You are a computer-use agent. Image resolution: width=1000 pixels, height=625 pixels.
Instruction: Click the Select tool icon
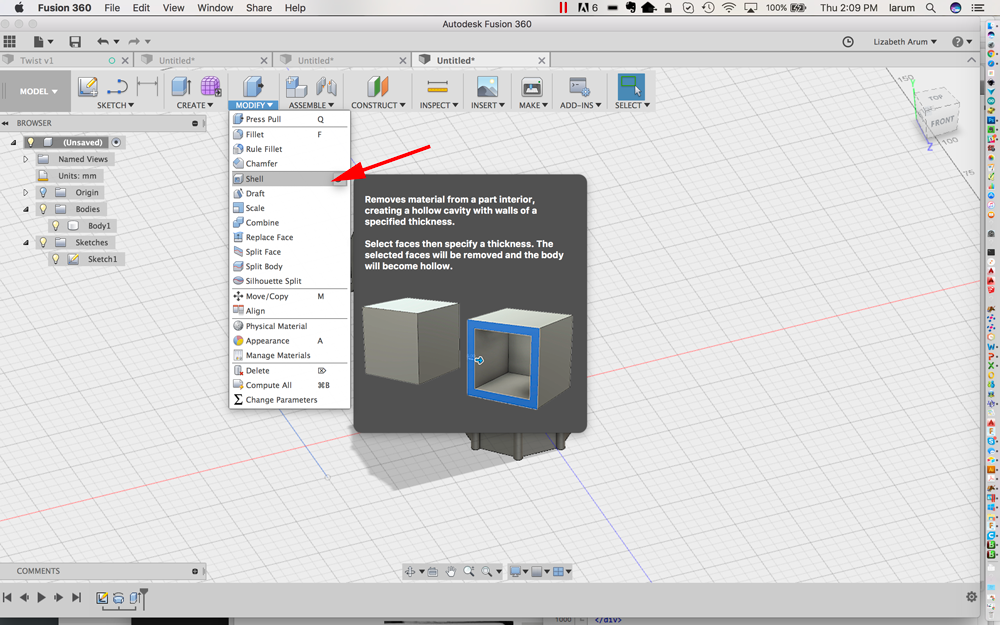click(631, 87)
